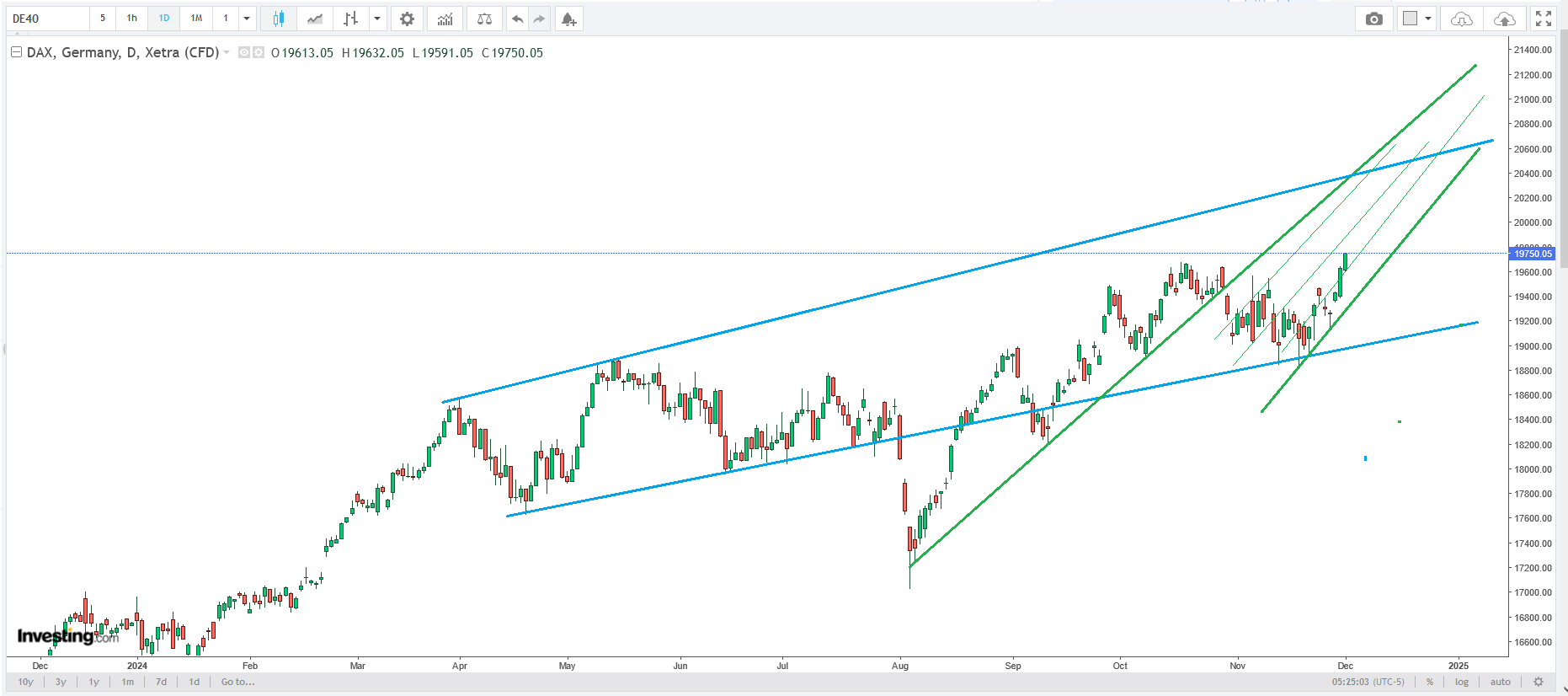
Task: Set time range to 10y
Action: (26, 682)
